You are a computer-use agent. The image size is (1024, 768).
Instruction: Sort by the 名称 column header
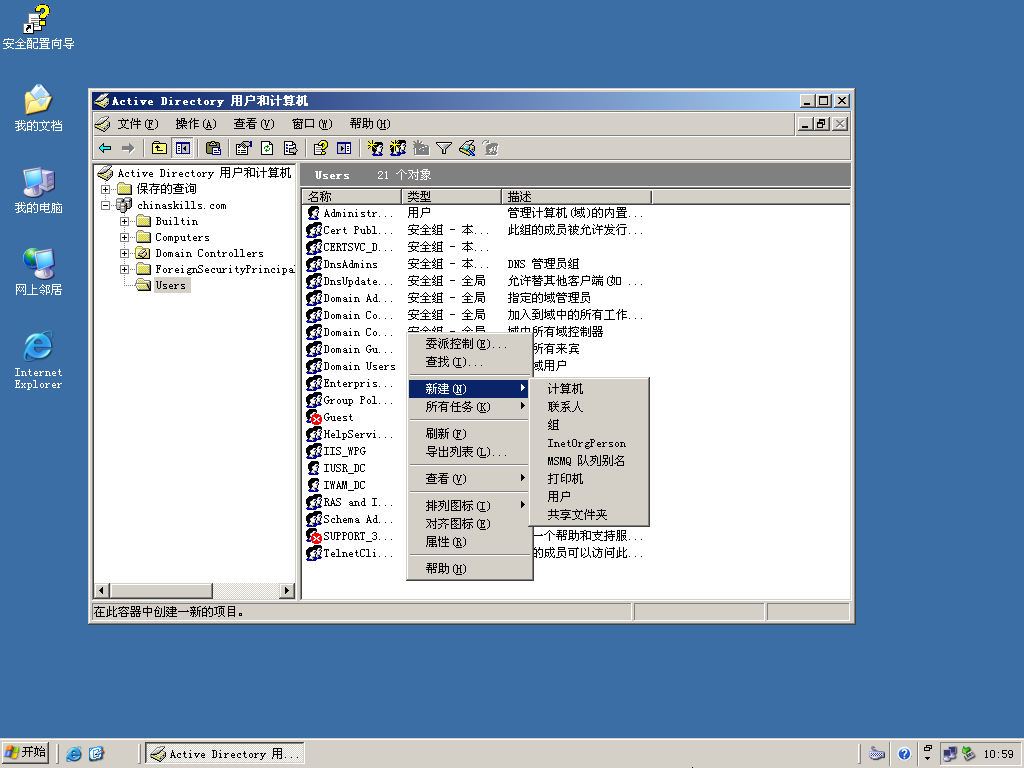coord(352,197)
